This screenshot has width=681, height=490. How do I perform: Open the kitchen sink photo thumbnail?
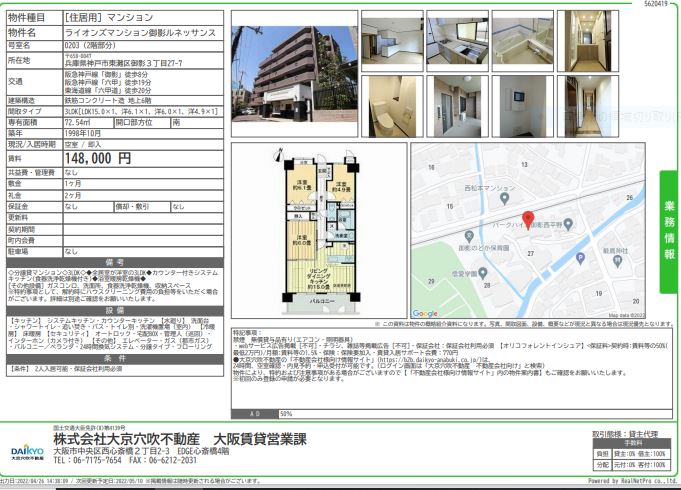(457, 41)
